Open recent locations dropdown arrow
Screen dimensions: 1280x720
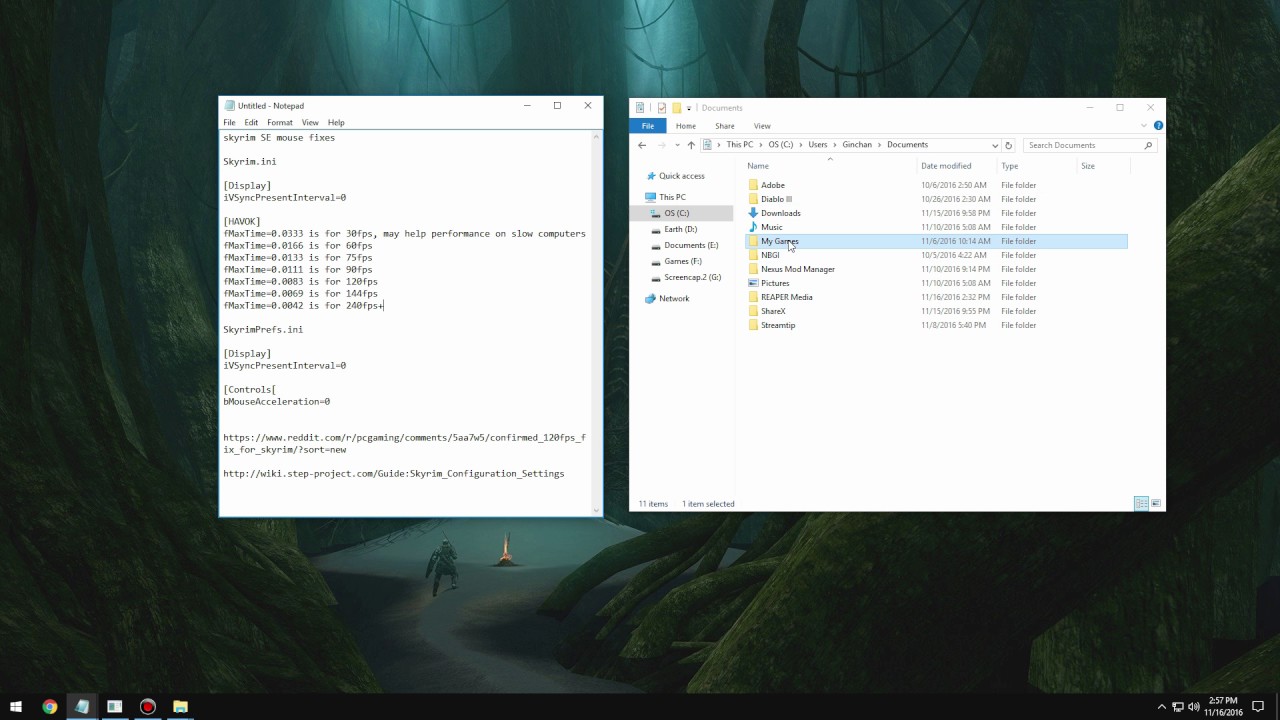[x=677, y=145]
